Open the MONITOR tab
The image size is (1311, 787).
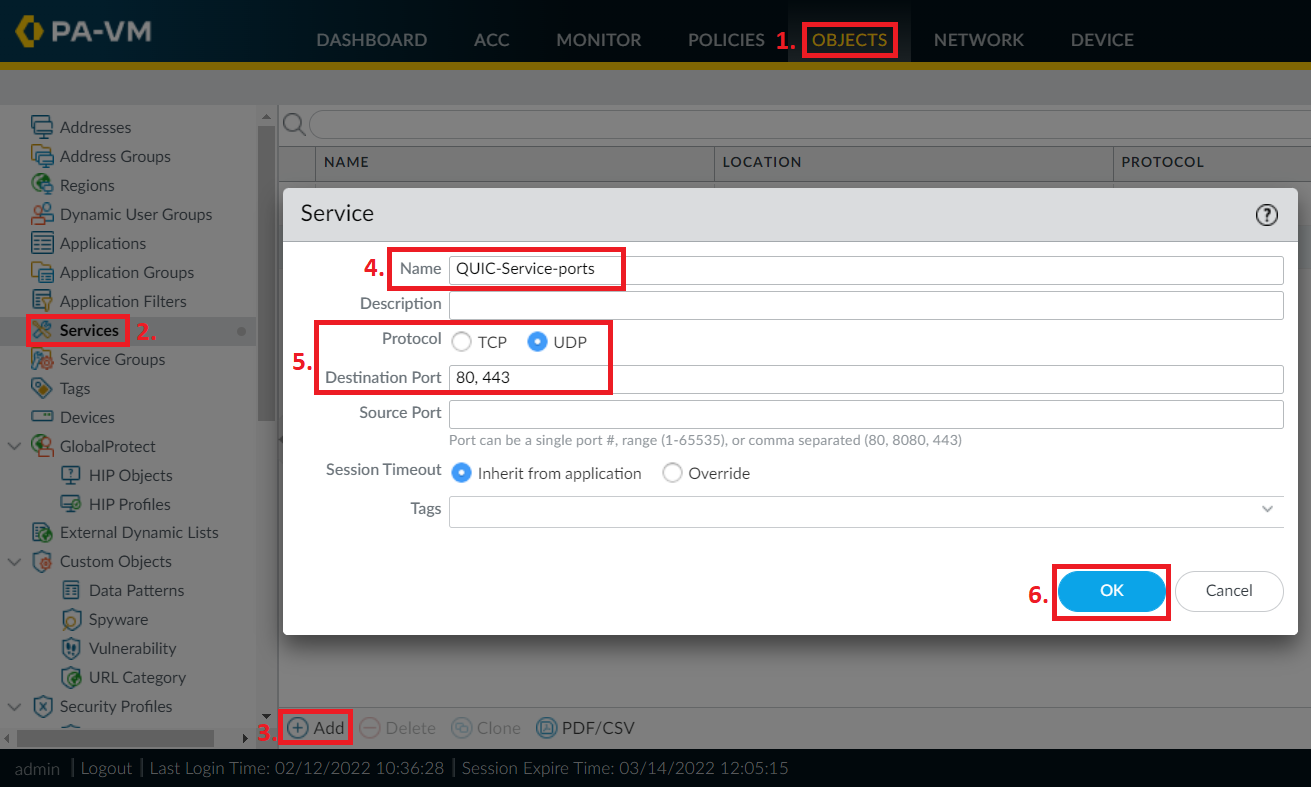pos(598,40)
